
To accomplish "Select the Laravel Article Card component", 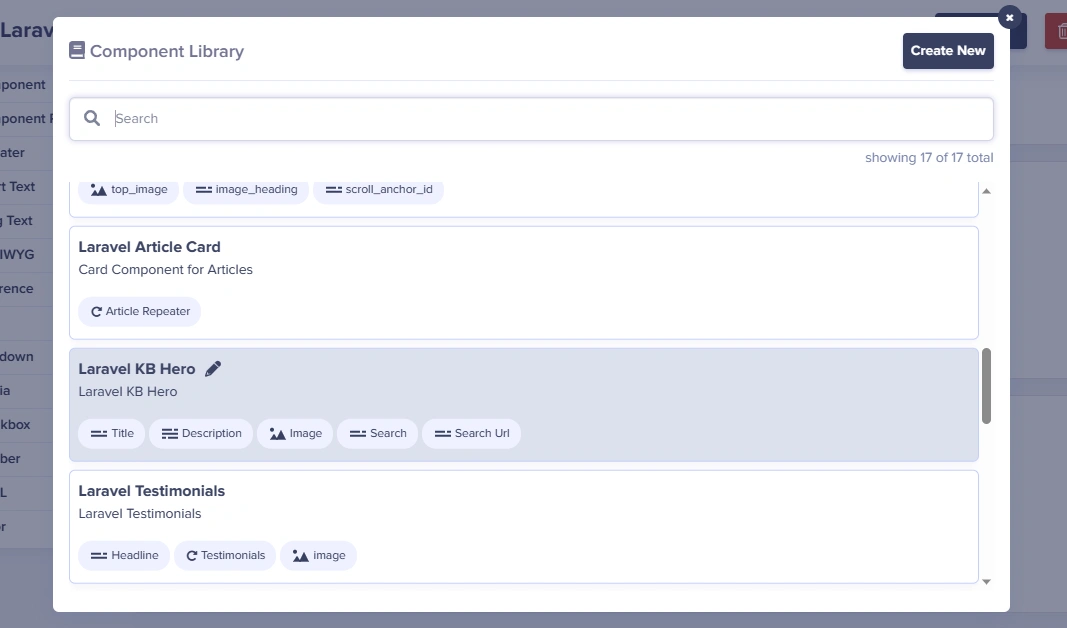I will coord(523,283).
